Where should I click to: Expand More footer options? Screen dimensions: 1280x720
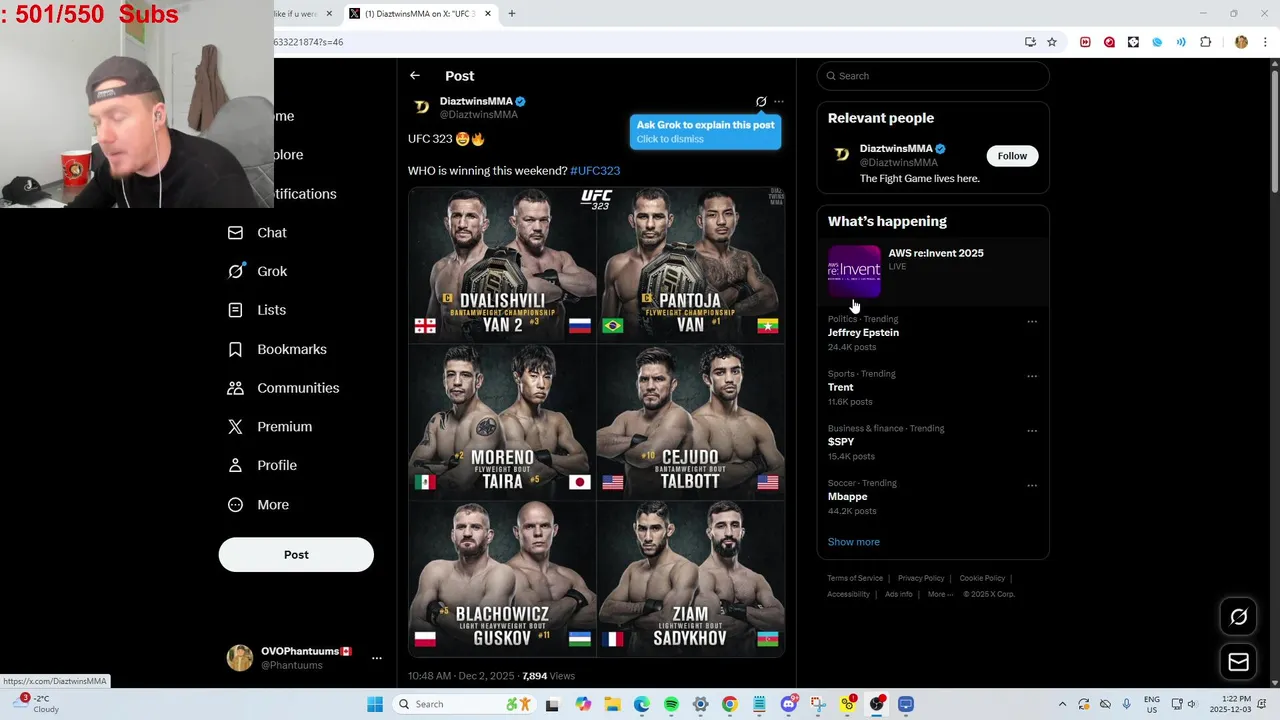[939, 594]
